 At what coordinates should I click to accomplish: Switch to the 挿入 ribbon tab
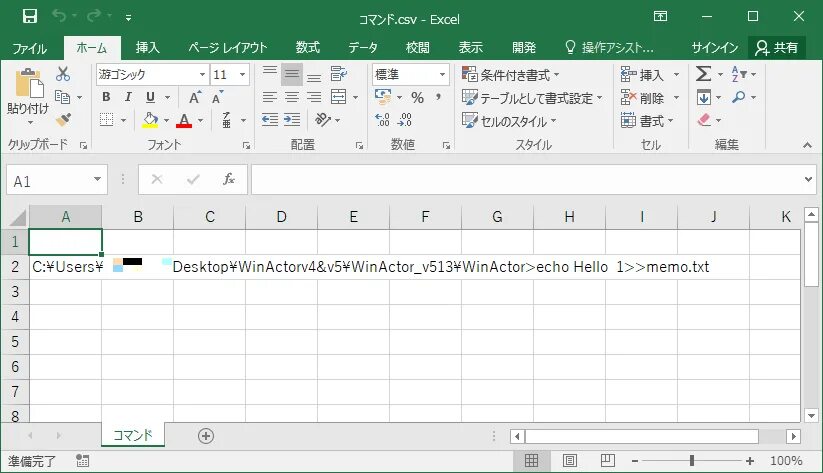147,48
